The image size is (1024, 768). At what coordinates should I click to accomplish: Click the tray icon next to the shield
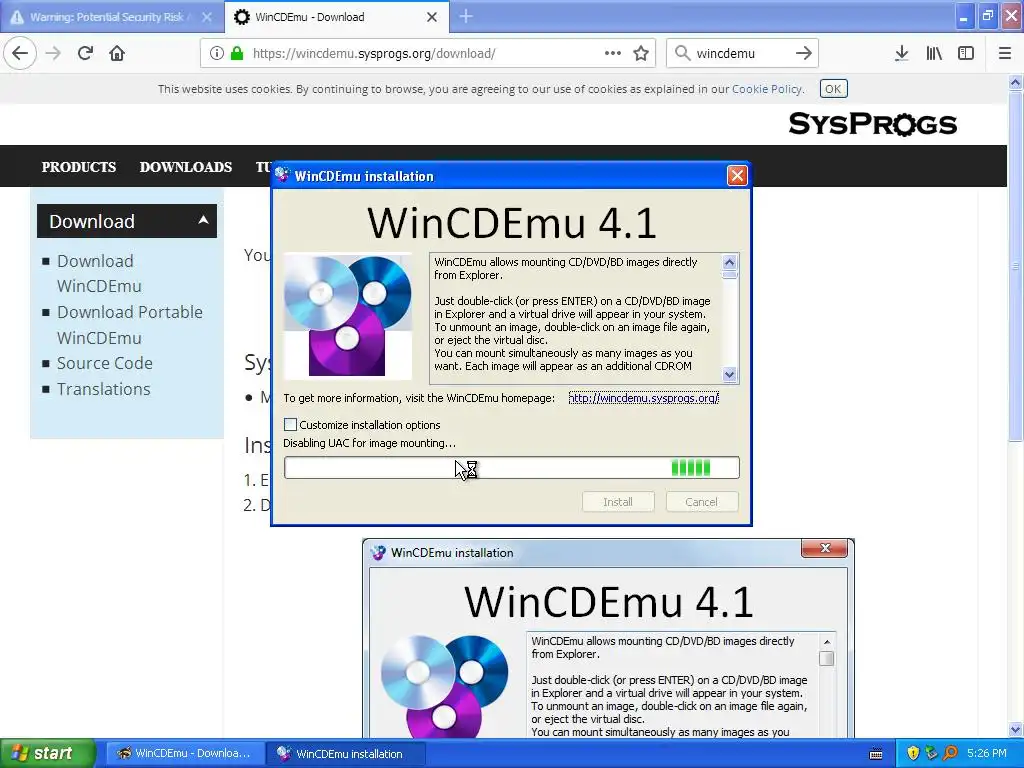pyautogui.click(x=931, y=753)
